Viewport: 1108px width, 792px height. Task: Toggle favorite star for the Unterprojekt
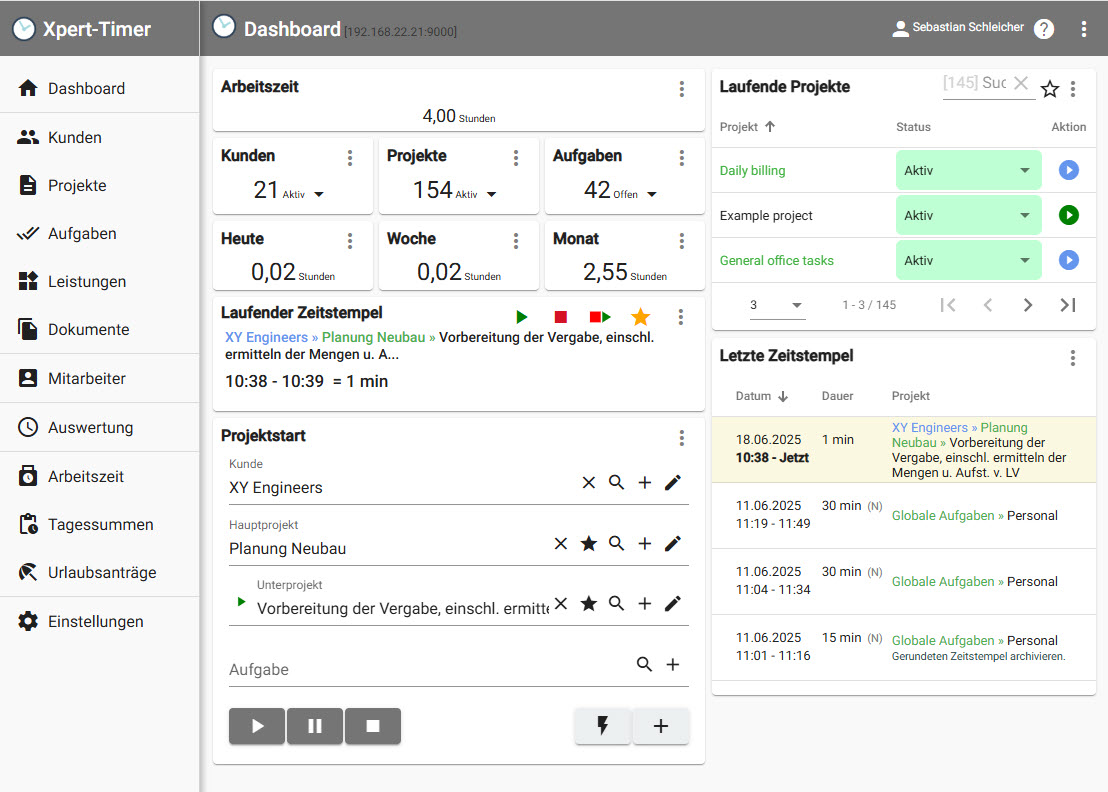(589, 603)
